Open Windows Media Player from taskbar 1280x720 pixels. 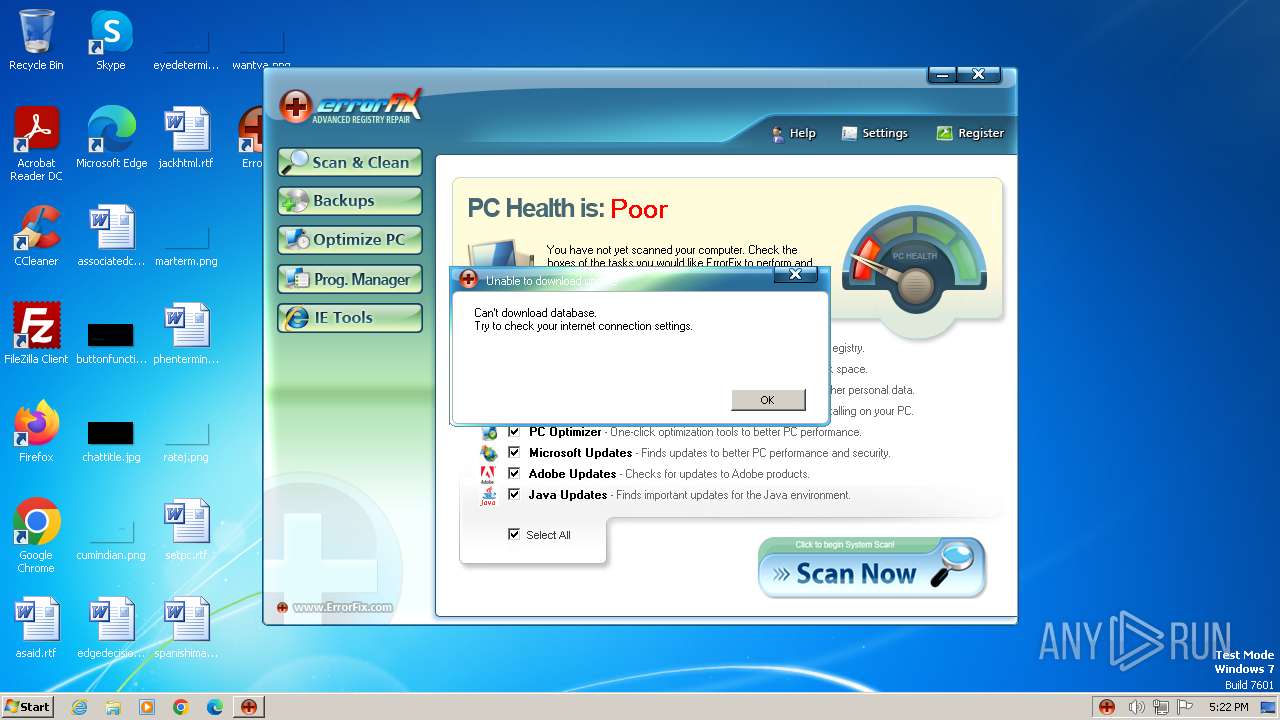(147, 707)
